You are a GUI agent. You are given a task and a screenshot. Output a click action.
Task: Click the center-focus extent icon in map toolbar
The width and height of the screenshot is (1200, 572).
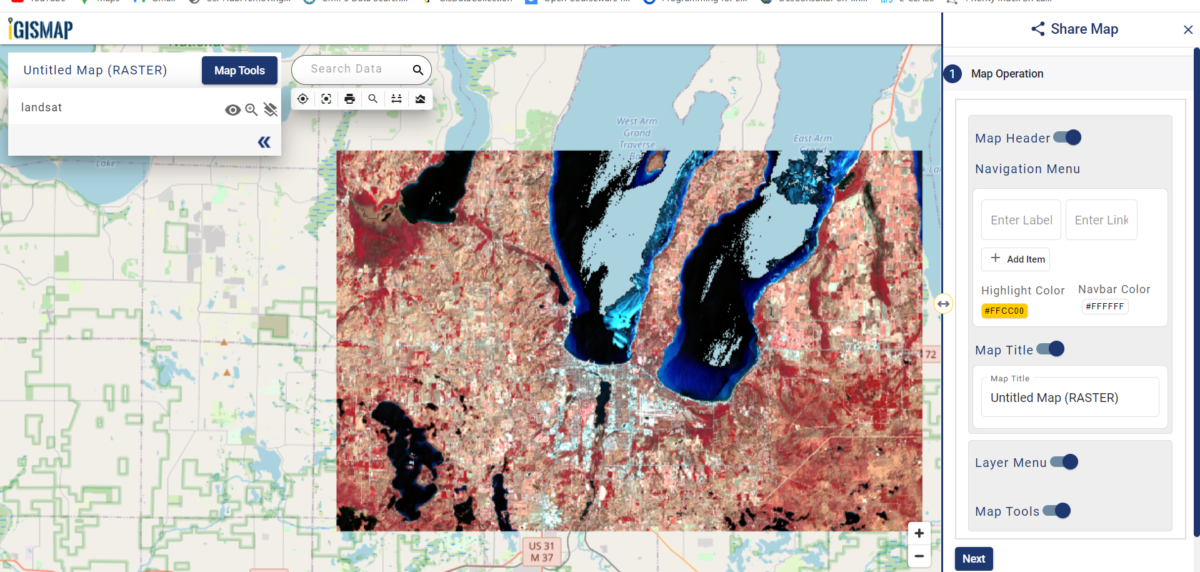[326, 99]
